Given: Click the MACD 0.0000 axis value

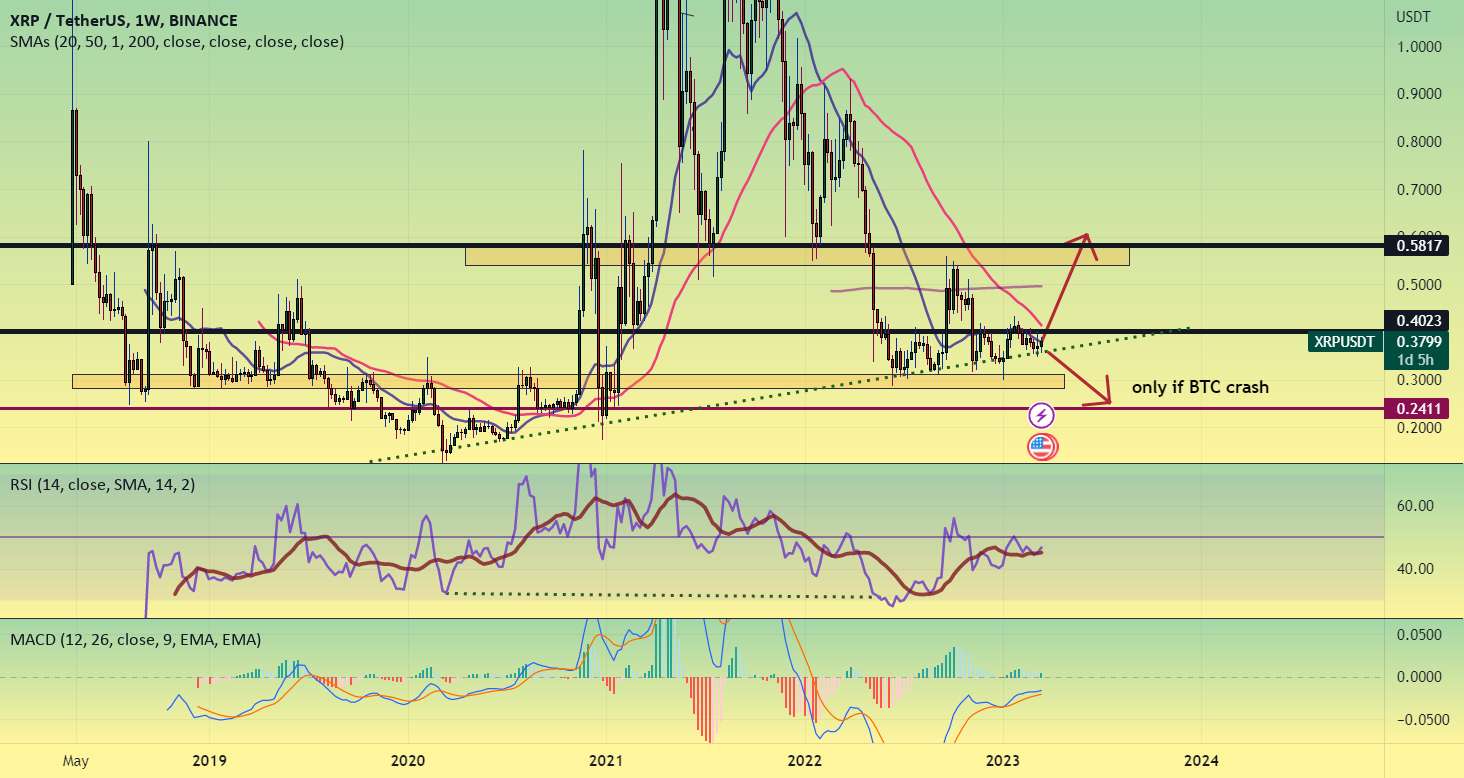Looking at the screenshot, I should [1419, 677].
